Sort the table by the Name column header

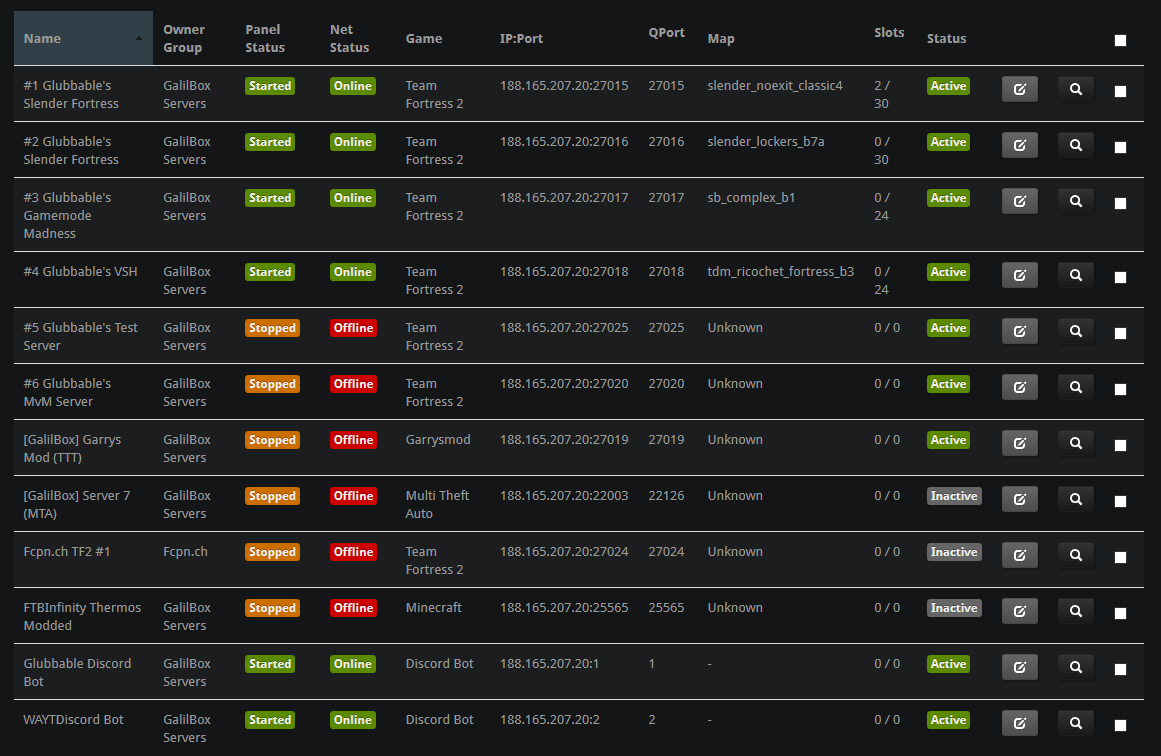83,39
